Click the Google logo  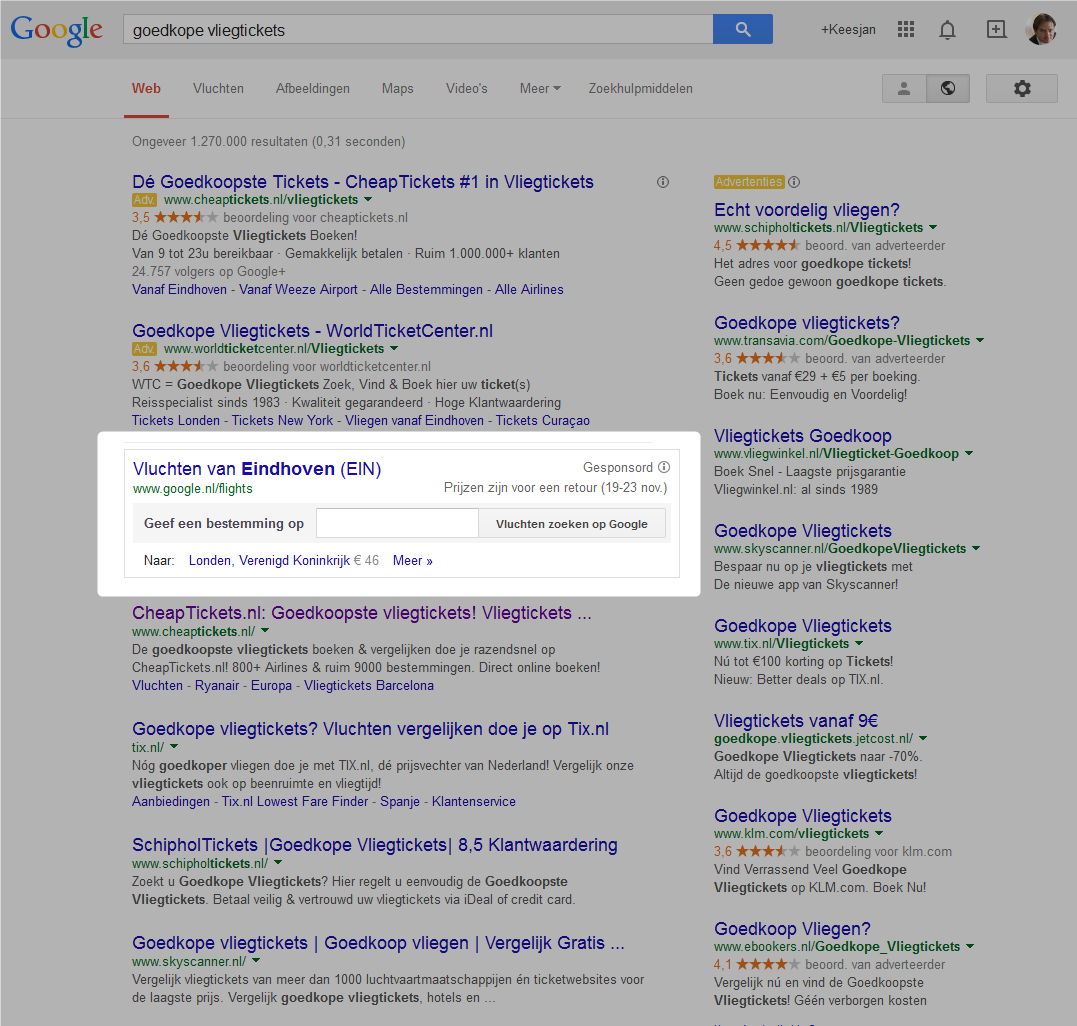[56, 30]
